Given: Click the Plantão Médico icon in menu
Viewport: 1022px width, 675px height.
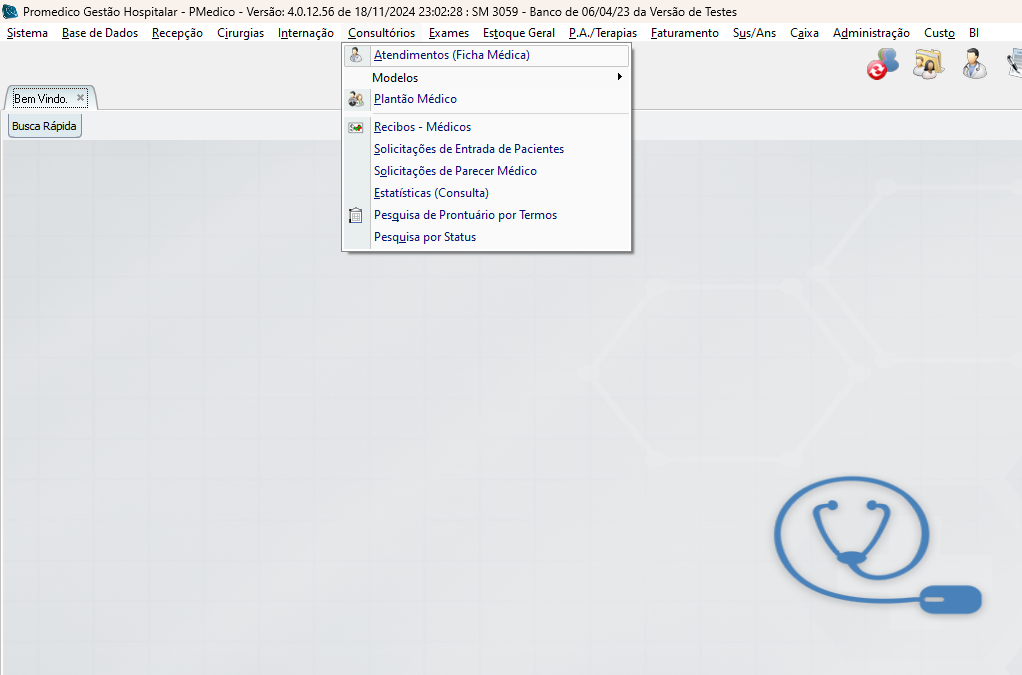Looking at the screenshot, I should (x=356, y=100).
